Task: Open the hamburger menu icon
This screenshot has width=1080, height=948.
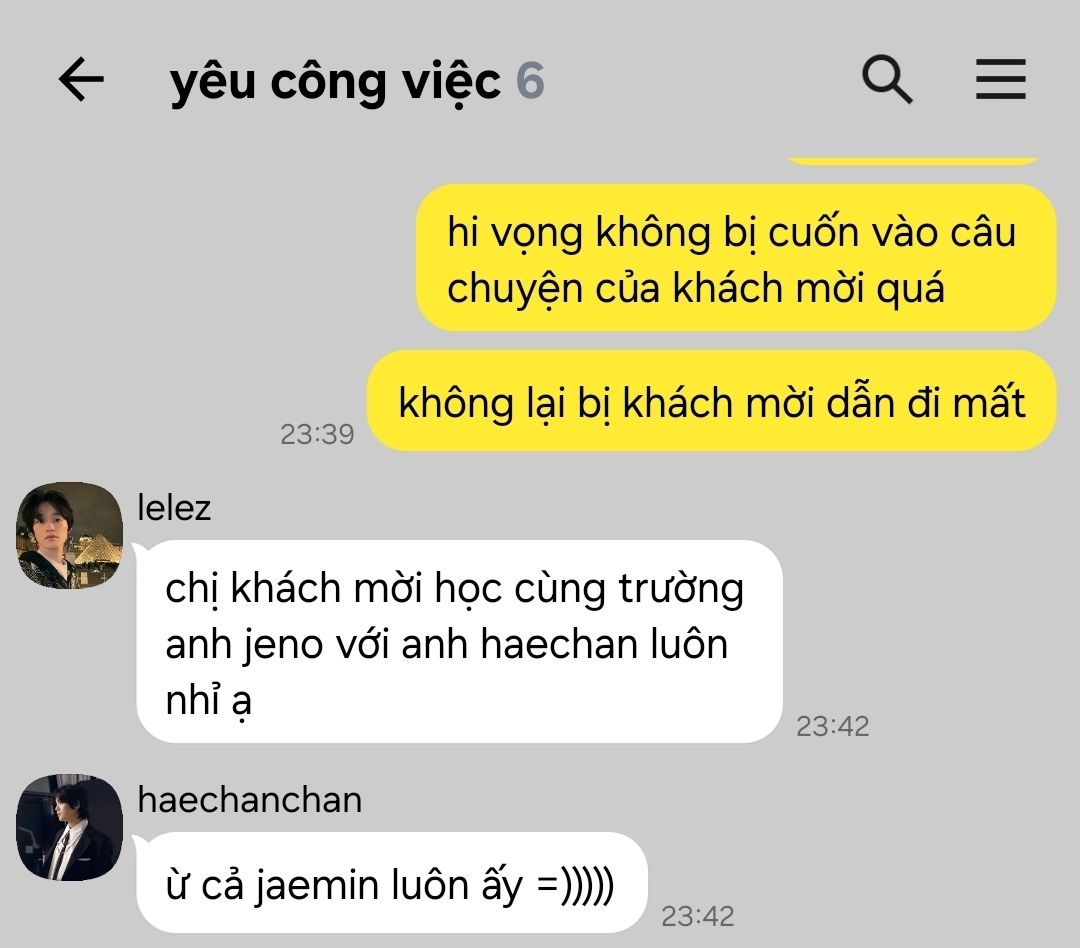Action: (x=1001, y=79)
